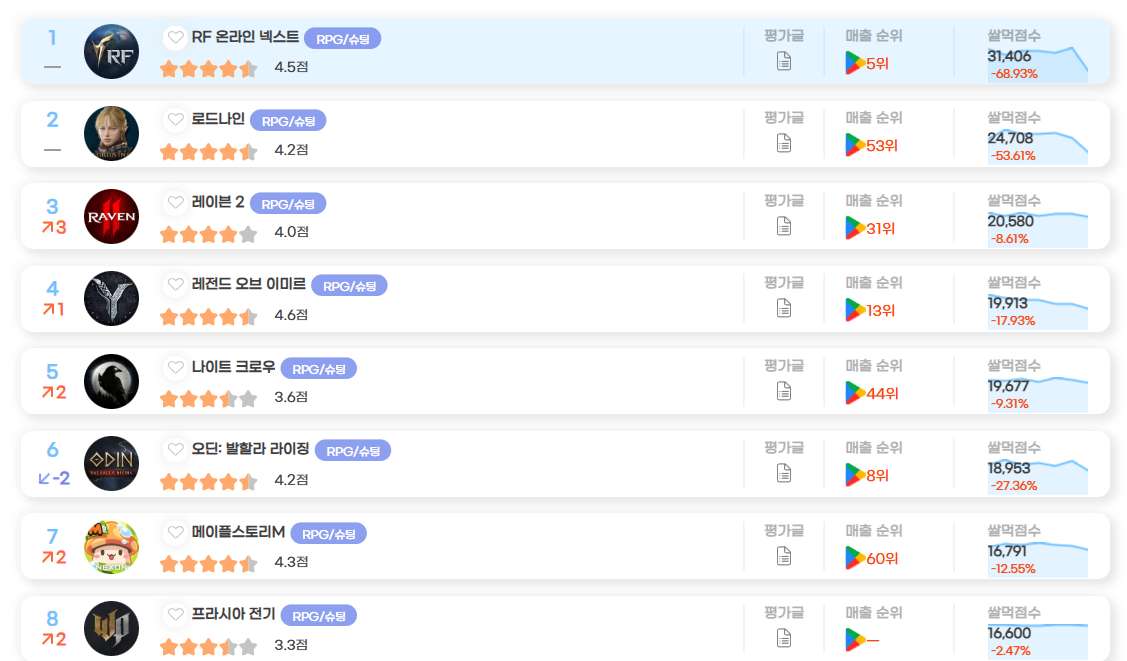The image size is (1127, 661).
Task: Favorite RF 온라인 넥스트 with heart
Action: pyautogui.click(x=175, y=37)
